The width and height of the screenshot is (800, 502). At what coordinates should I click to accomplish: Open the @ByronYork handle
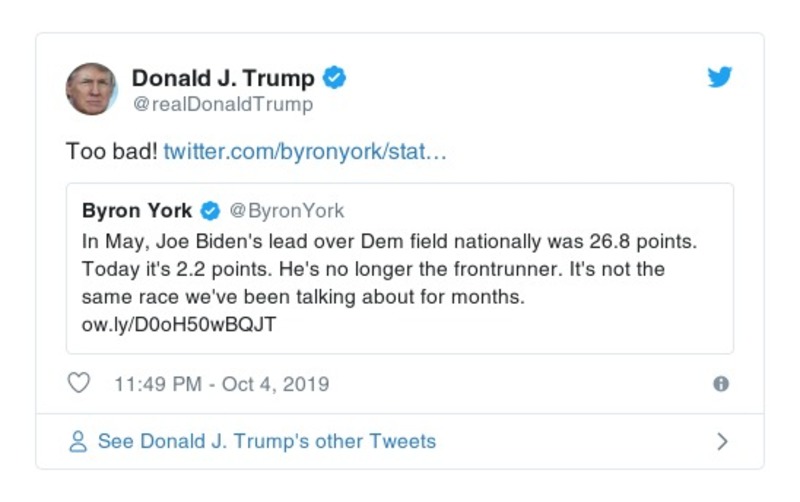(x=287, y=211)
